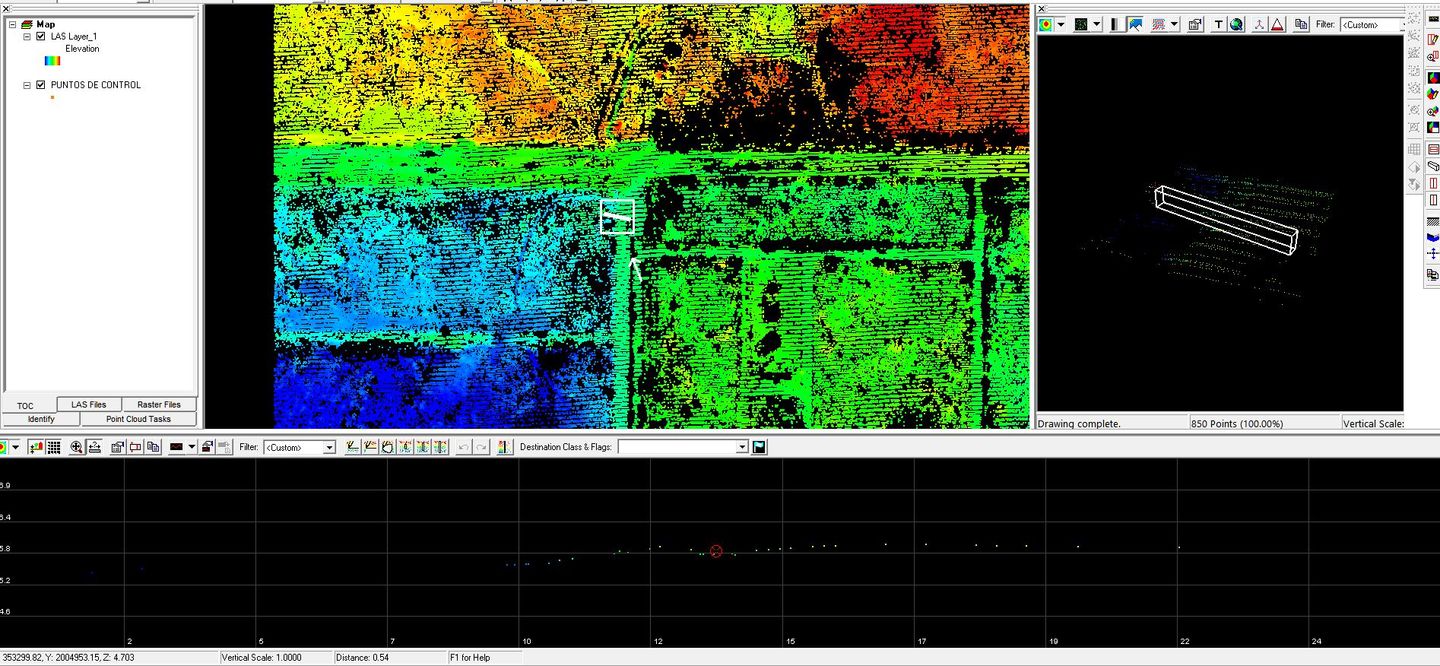Switch to the LAS Files tab
Viewport: 1440px width, 666px height.
88,404
